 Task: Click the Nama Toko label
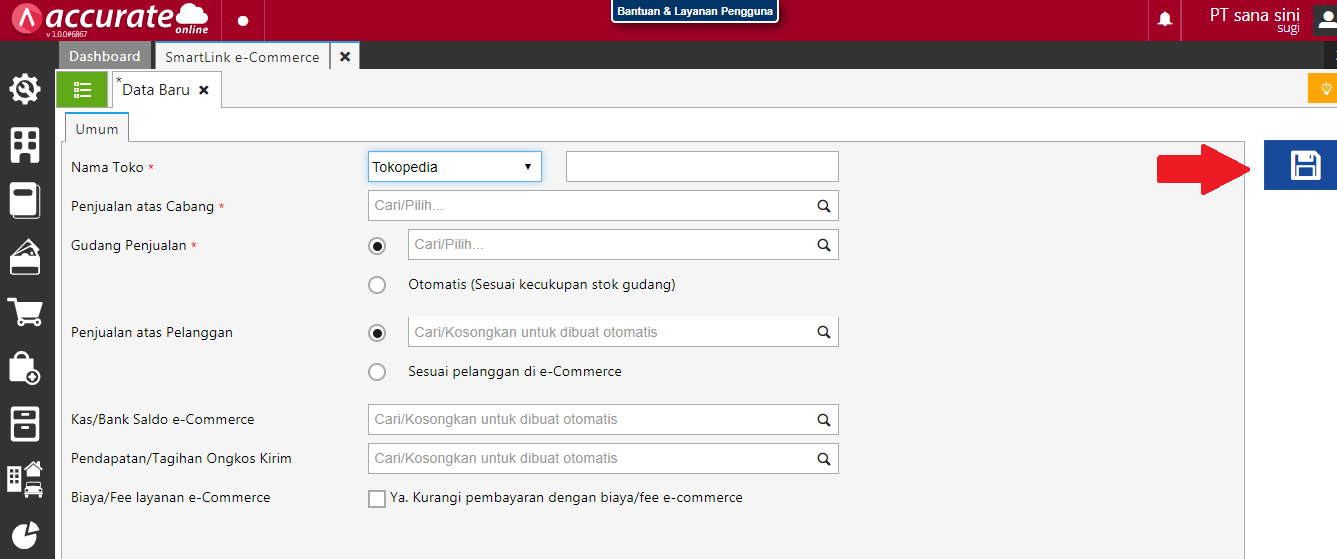point(107,168)
